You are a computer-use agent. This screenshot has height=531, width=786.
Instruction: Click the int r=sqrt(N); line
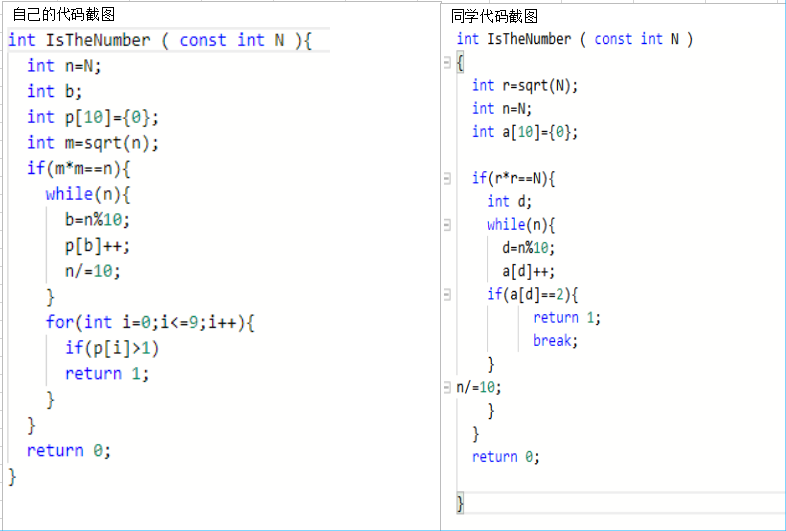tap(525, 86)
